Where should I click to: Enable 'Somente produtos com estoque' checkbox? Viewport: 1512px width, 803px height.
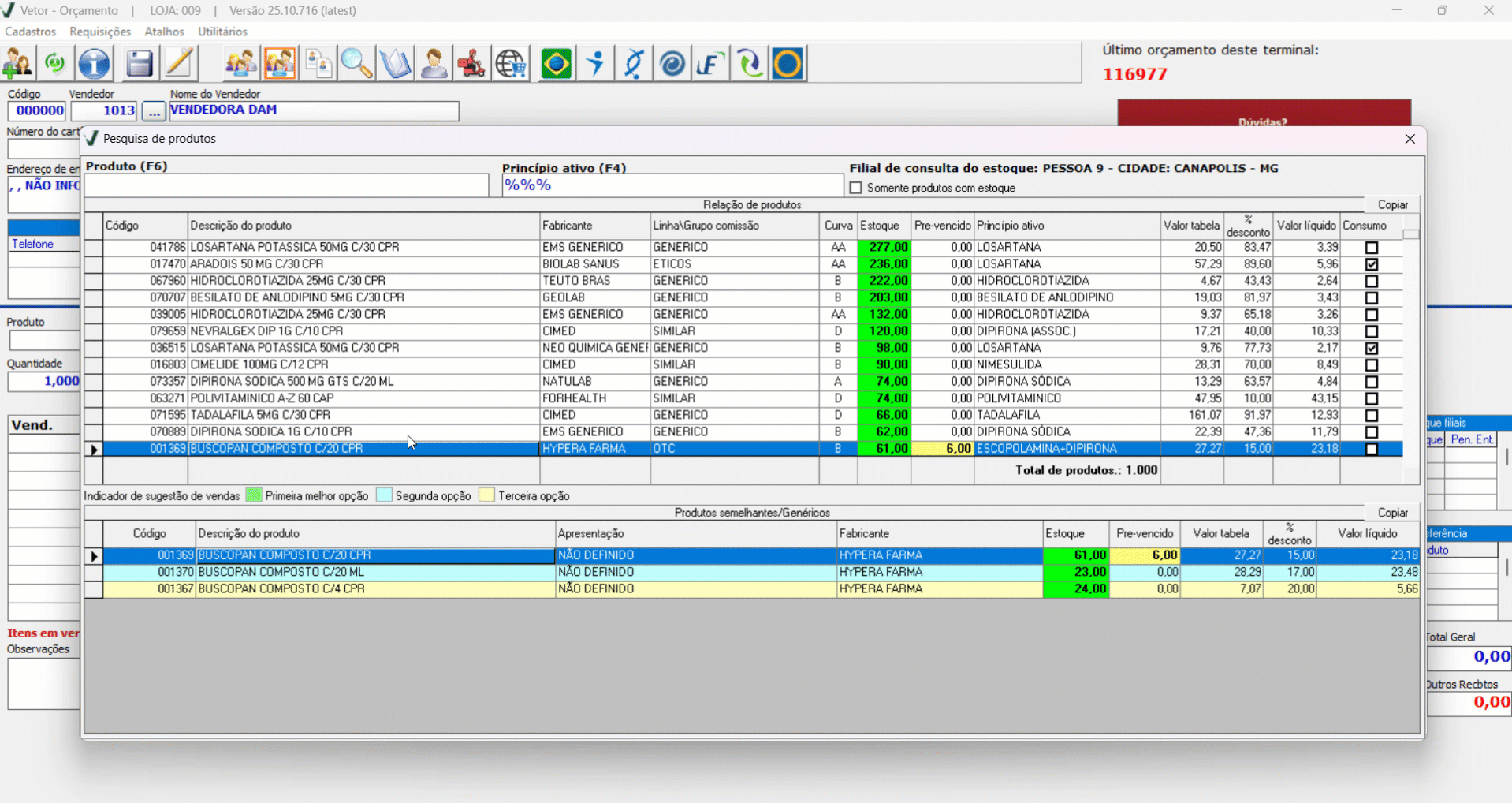(856, 189)
